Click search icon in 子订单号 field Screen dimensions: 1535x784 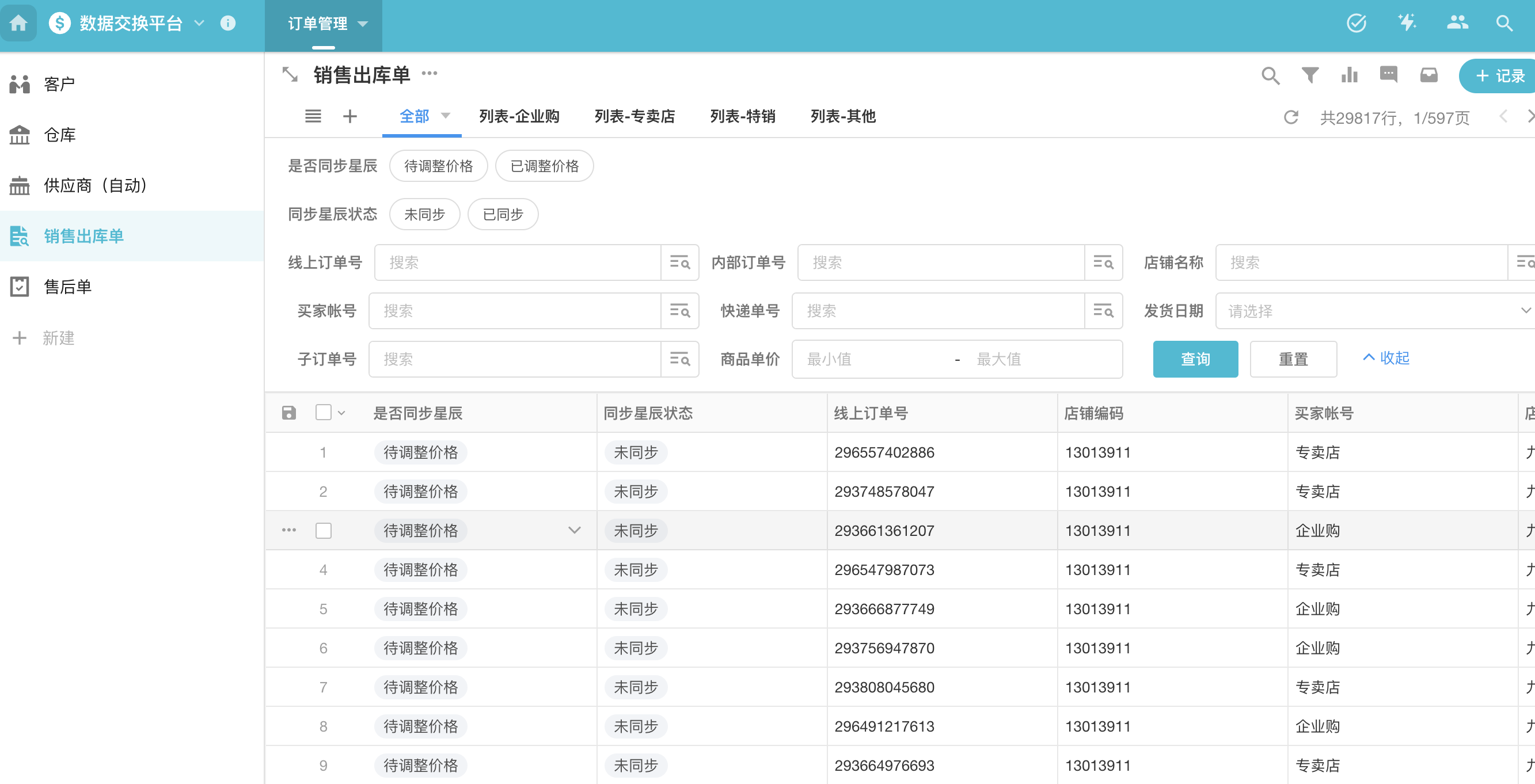(x=679, y=359)
